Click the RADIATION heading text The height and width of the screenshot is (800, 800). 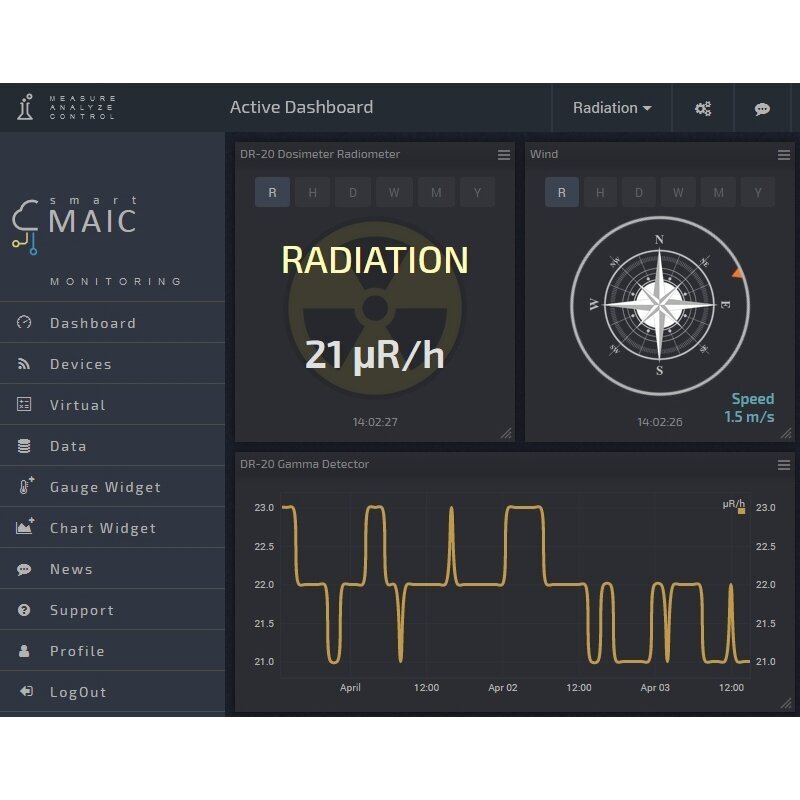374,260
